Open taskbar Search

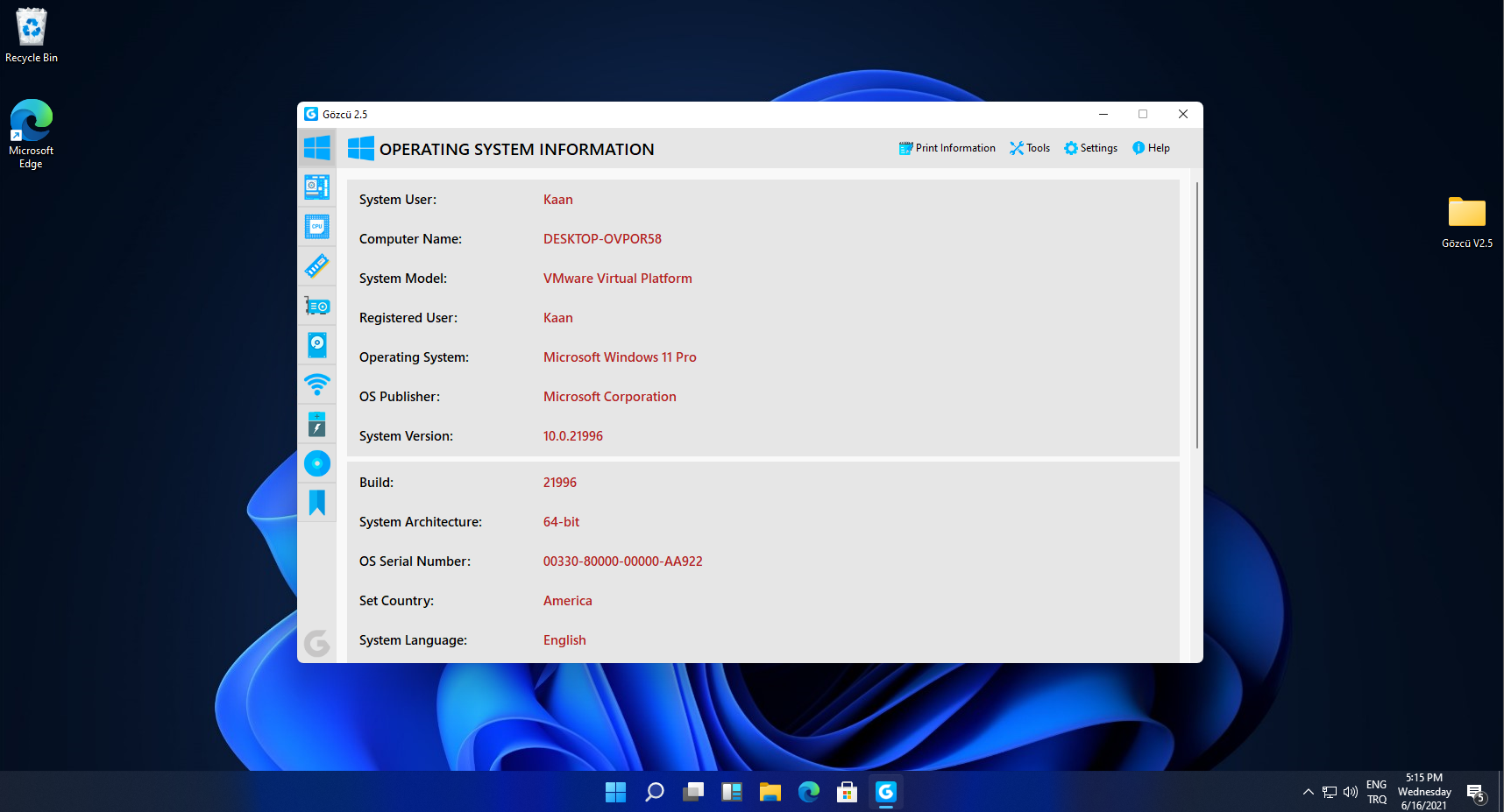pyautogui.click(x=655, y=792)
